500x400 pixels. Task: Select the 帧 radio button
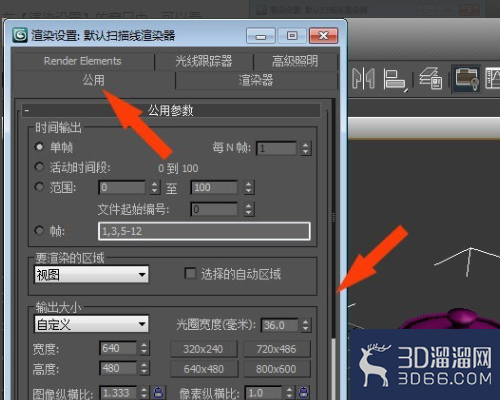click(x=39, y=230)
